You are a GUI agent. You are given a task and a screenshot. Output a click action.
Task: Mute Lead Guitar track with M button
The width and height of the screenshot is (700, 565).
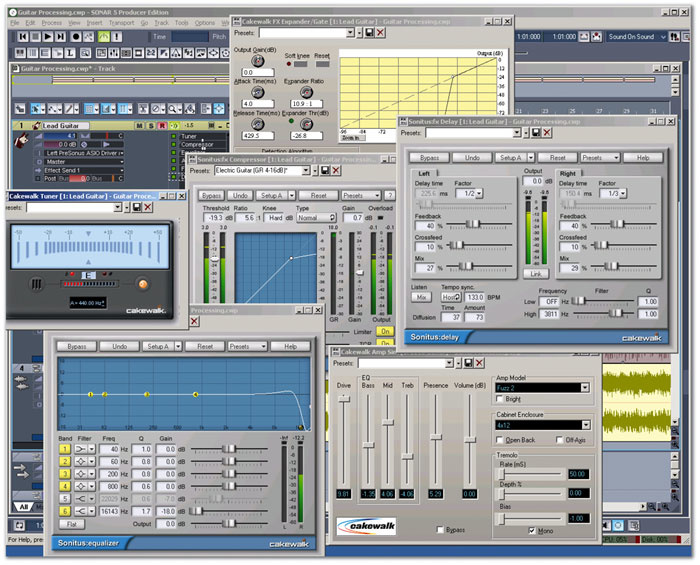(140, 126)
